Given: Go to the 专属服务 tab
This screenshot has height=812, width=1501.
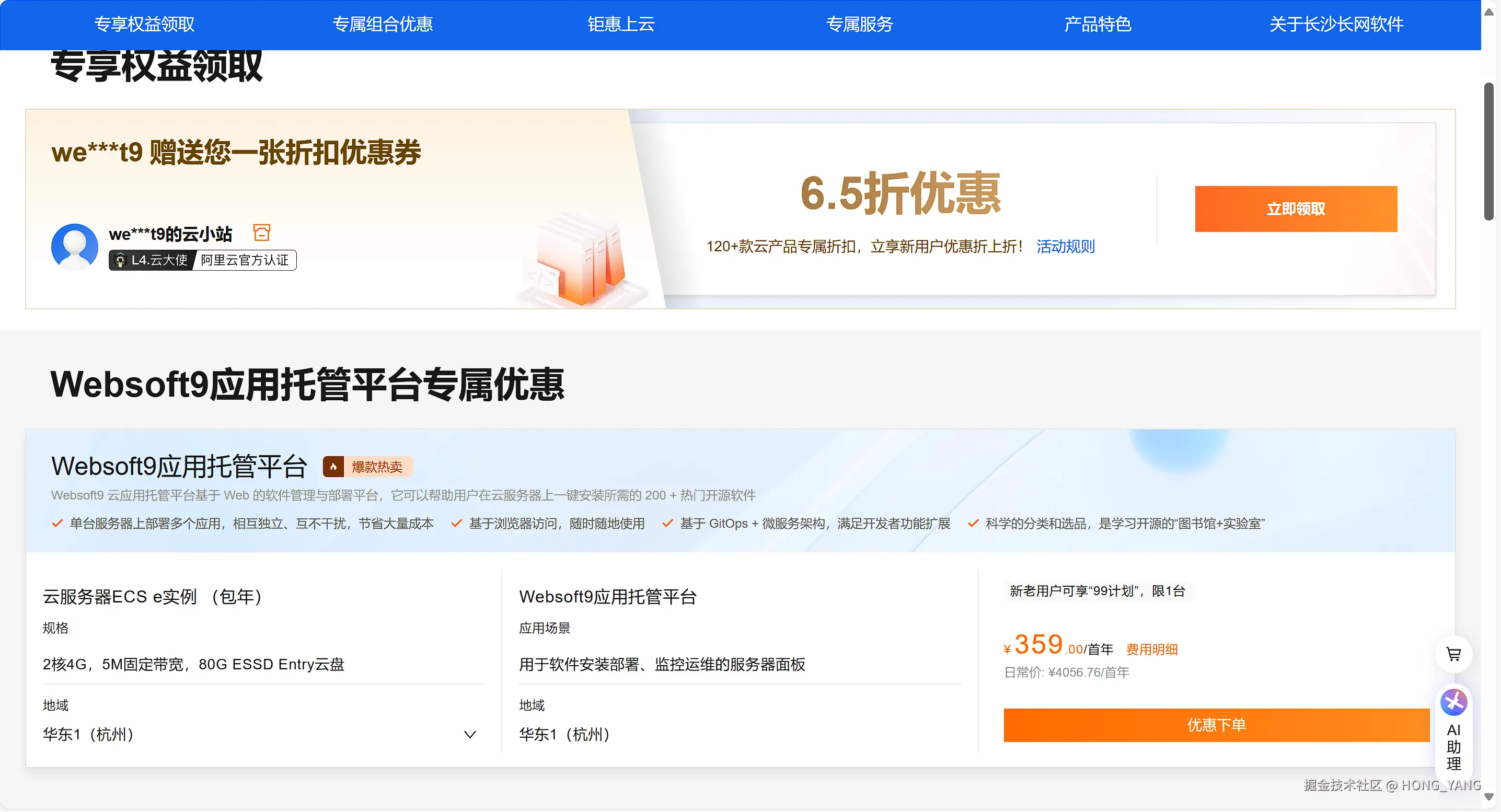Looking at the screenshot, I should 859,24.
